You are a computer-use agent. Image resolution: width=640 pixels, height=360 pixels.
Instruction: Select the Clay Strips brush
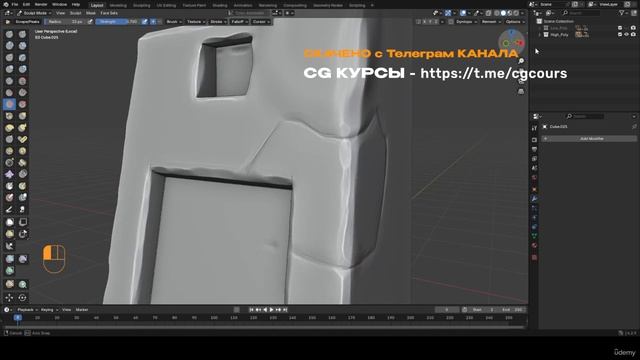click(22, 46)
